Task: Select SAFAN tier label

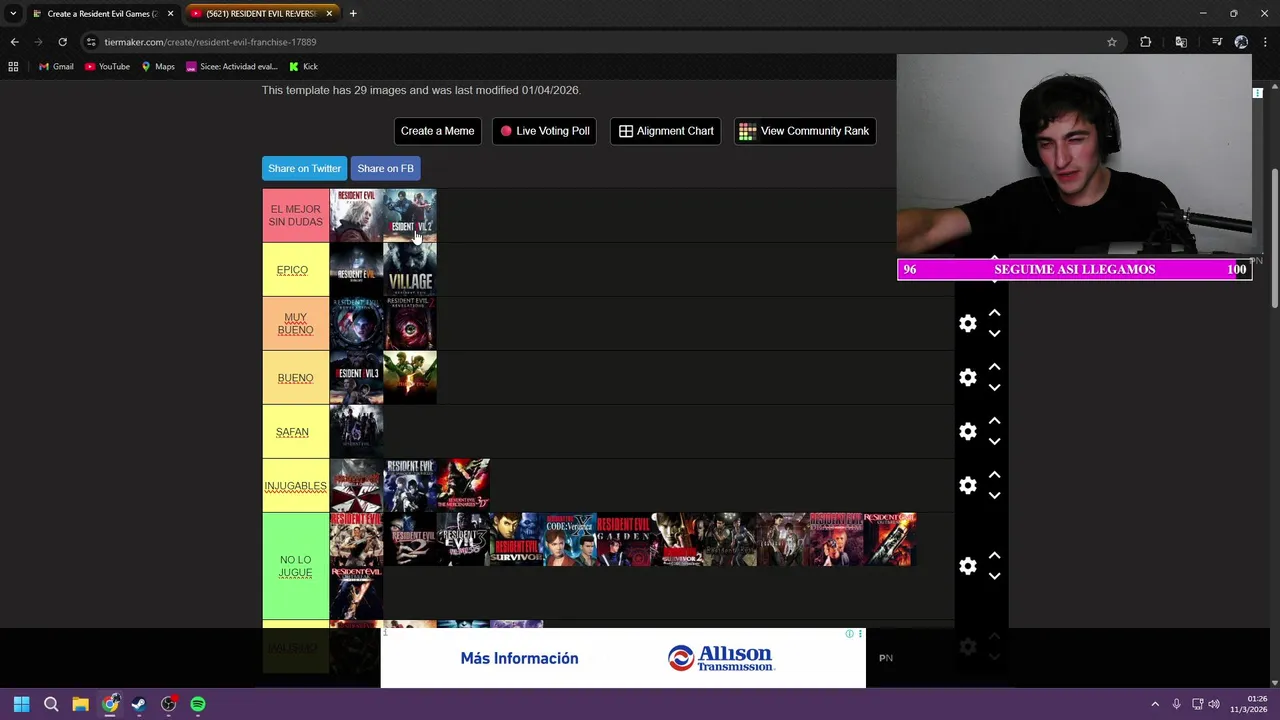Action: [x=295, y=432]
